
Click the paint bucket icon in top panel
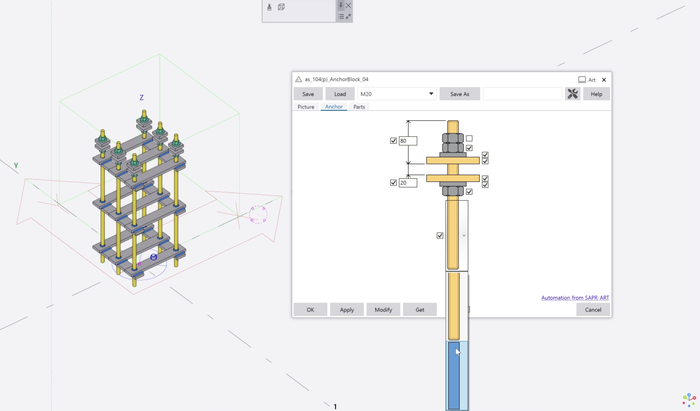pos(269,7)
